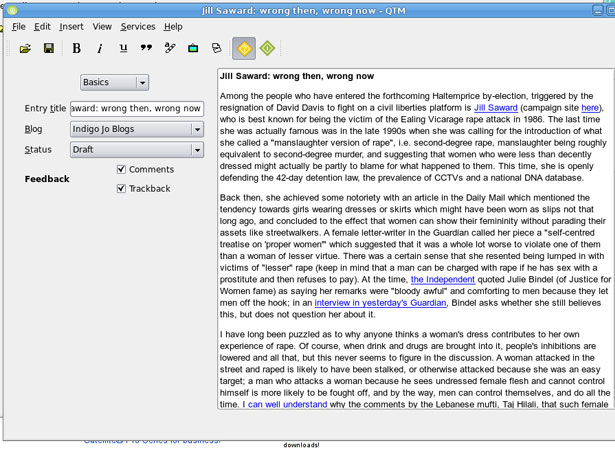Click the green diamond publish icon
615x450 pixels.
(267, 48)
